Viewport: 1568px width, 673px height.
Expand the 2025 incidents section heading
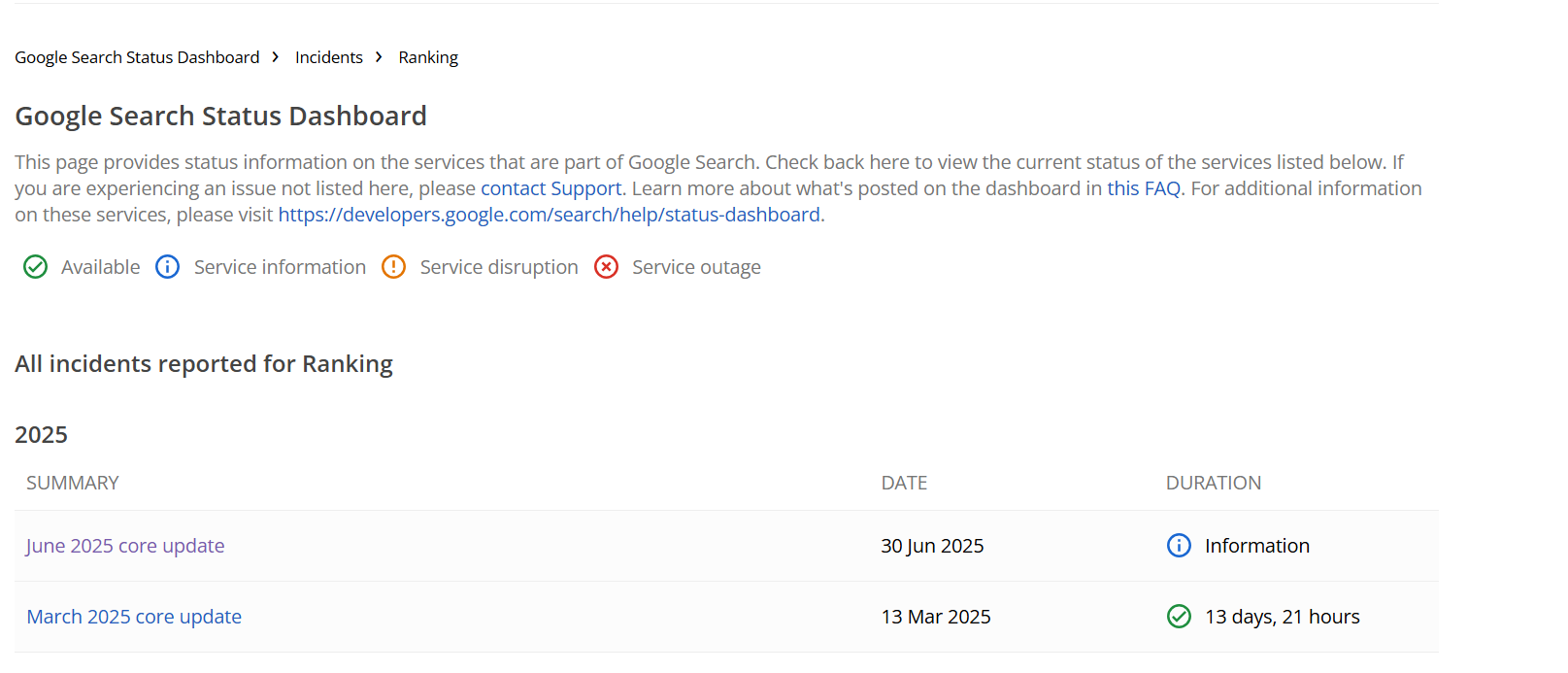click(x=41, y=434)
